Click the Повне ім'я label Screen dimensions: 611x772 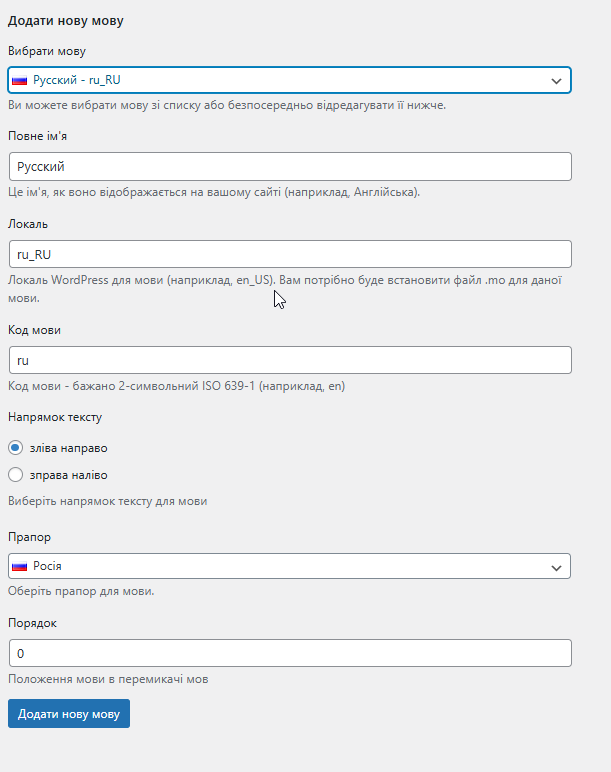pyautogui.click(x=42, y=136)
